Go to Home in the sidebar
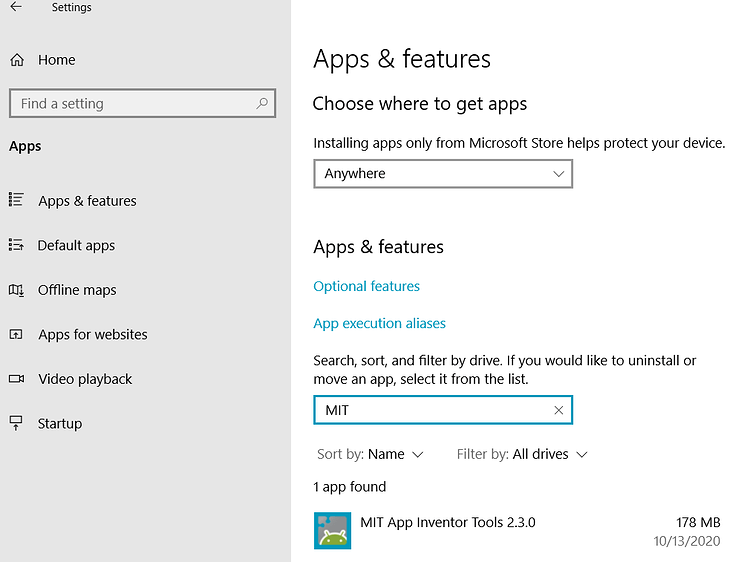756x562 pixels. pyautogui.click(x=56, y=60)
